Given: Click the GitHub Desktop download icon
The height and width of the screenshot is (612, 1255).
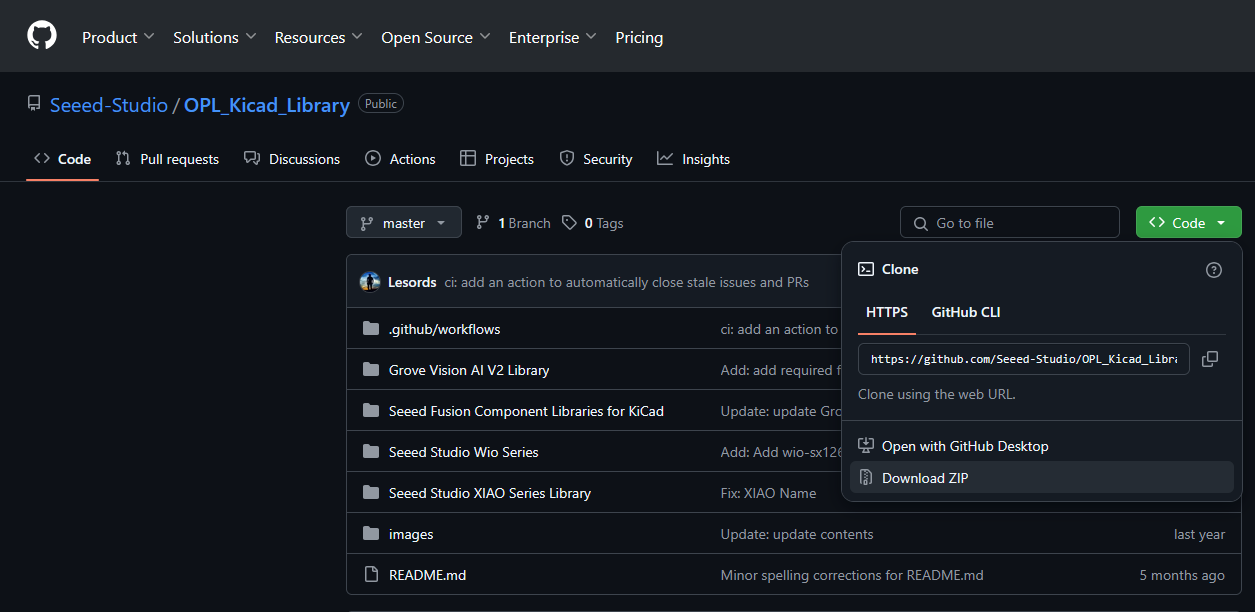Looking at the screenshot, I should coord(866,446).
